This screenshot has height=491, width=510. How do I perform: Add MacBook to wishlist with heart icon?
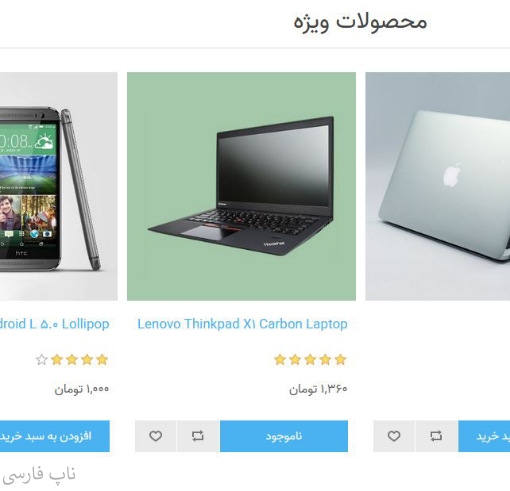coord(394,436)
